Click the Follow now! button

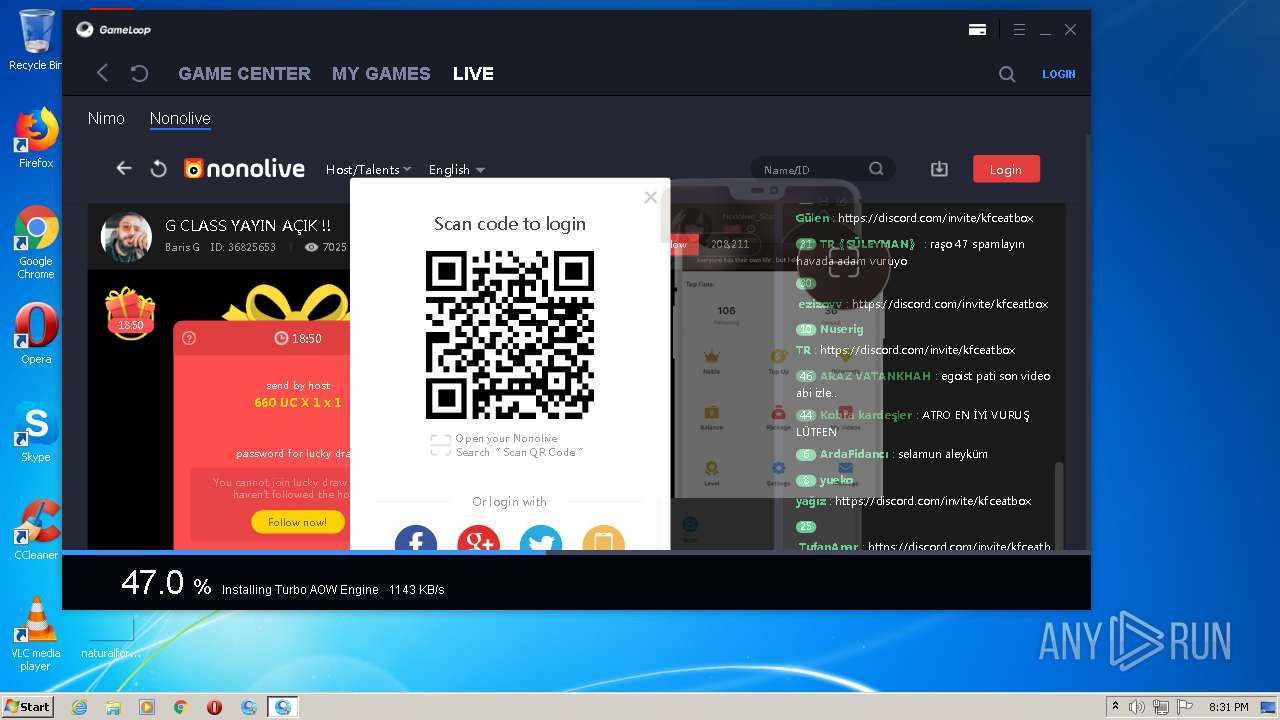click(298, 522)
